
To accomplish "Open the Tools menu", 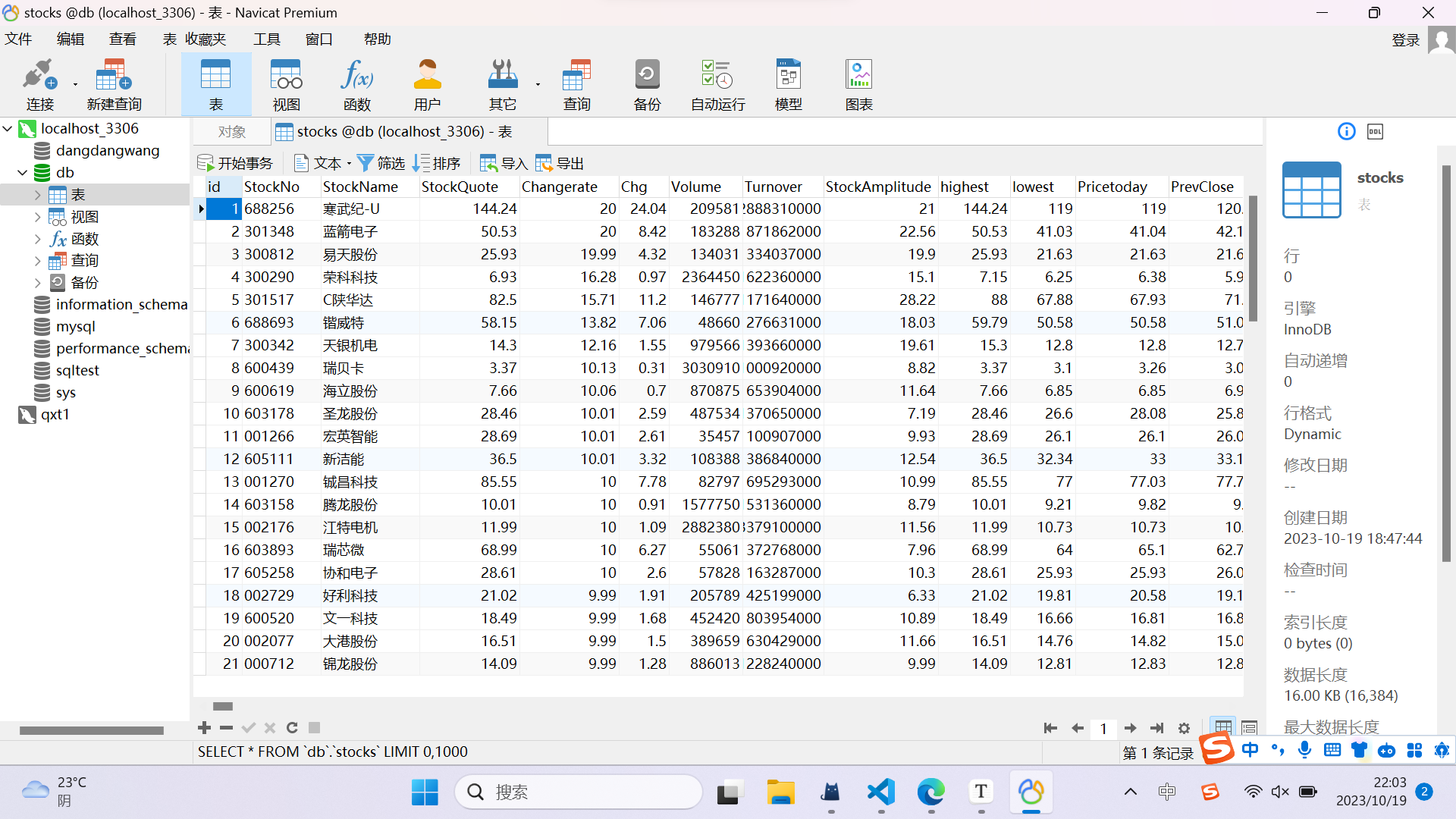I will (266, 39).
